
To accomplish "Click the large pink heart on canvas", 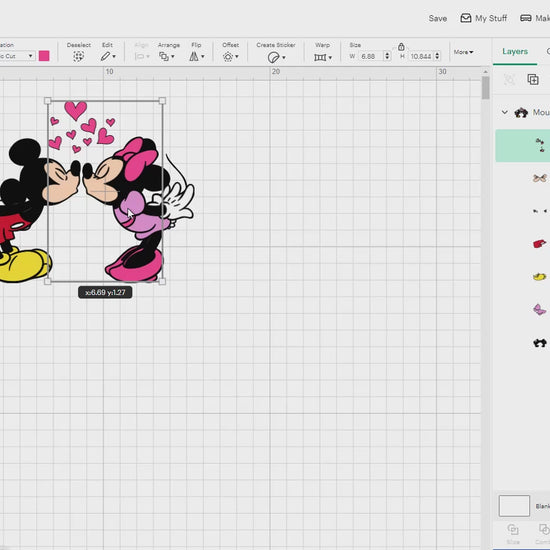I will (x=75, y=109).
